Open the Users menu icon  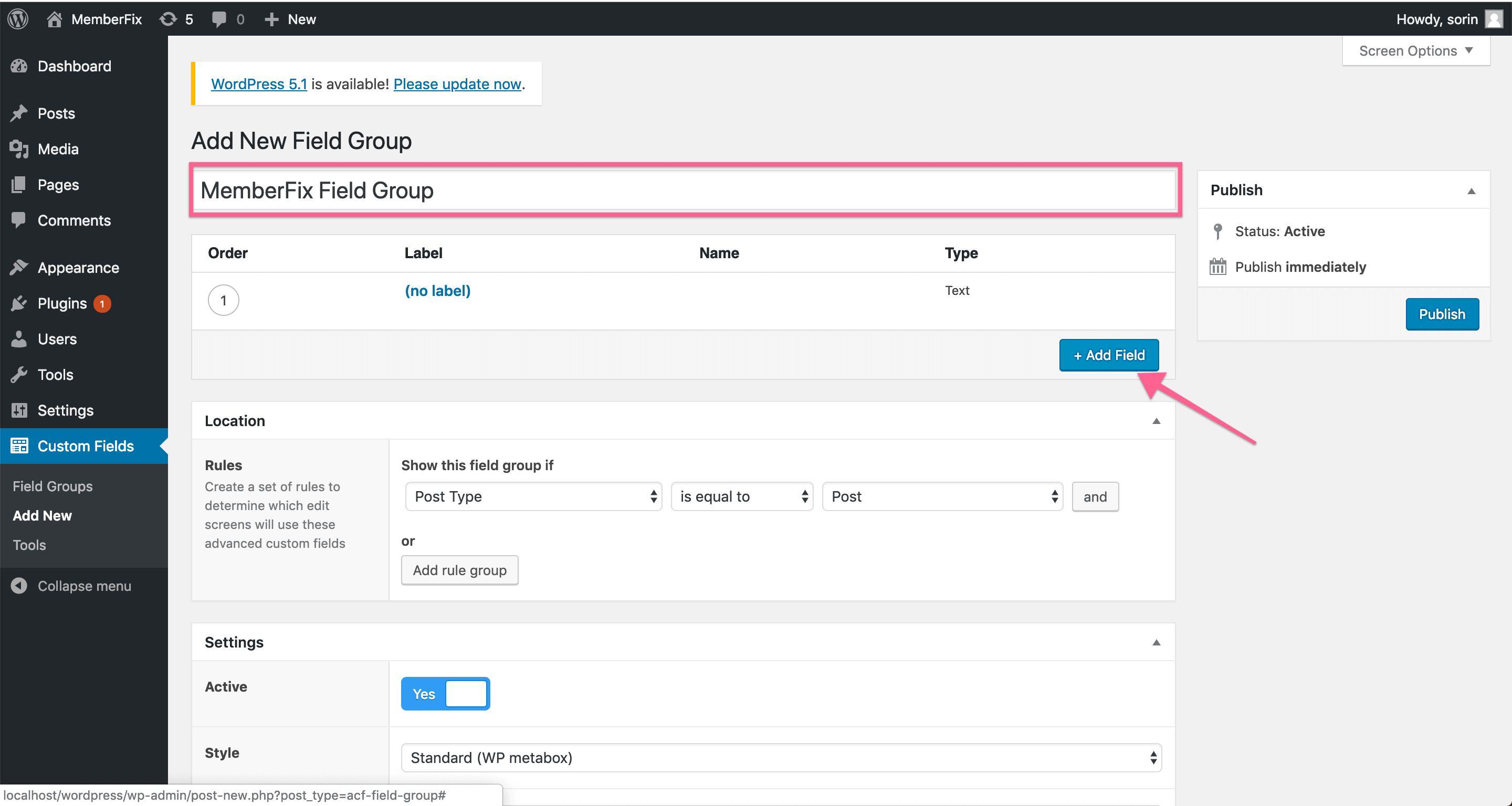pos(19,339)
